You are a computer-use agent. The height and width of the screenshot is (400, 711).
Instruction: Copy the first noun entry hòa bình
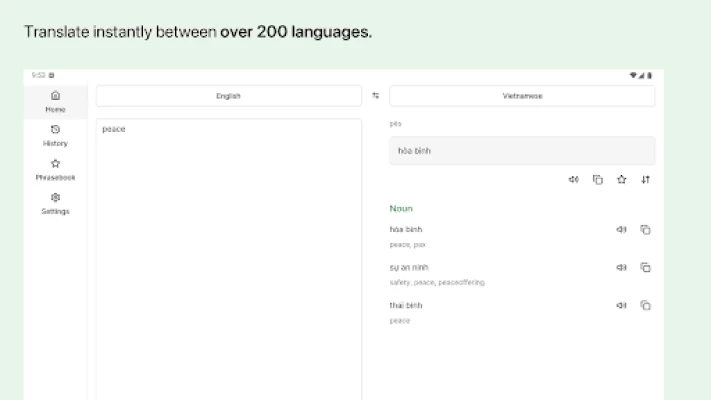click(645, 229)
